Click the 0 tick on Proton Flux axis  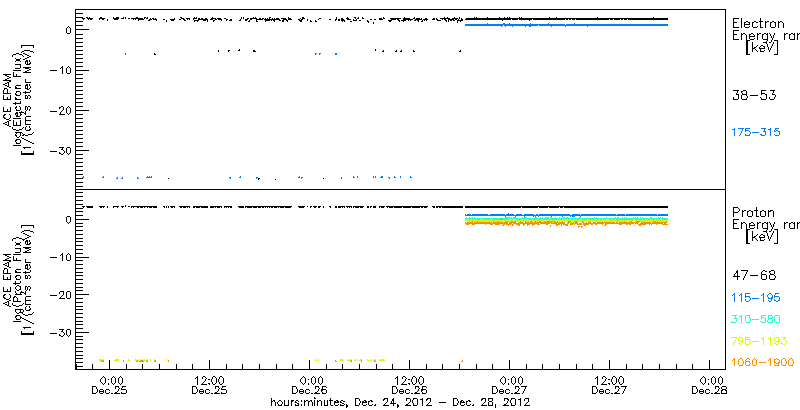click(66, 219)
